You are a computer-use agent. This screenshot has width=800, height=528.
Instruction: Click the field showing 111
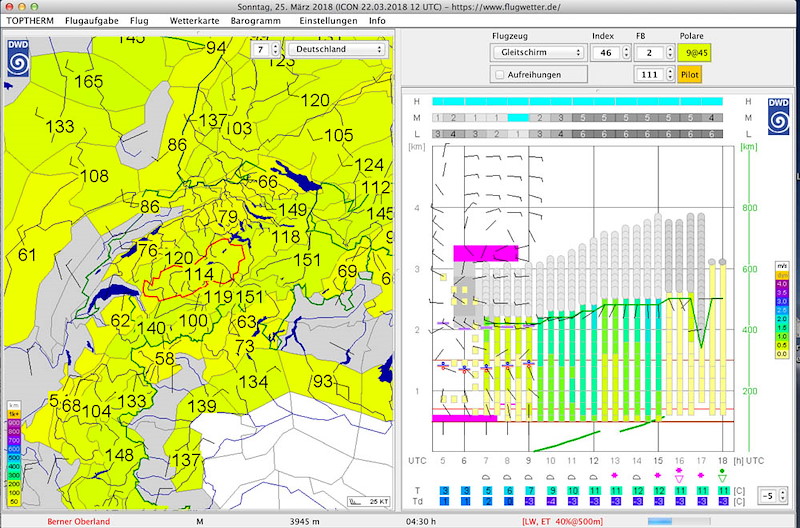coord(649,74)
